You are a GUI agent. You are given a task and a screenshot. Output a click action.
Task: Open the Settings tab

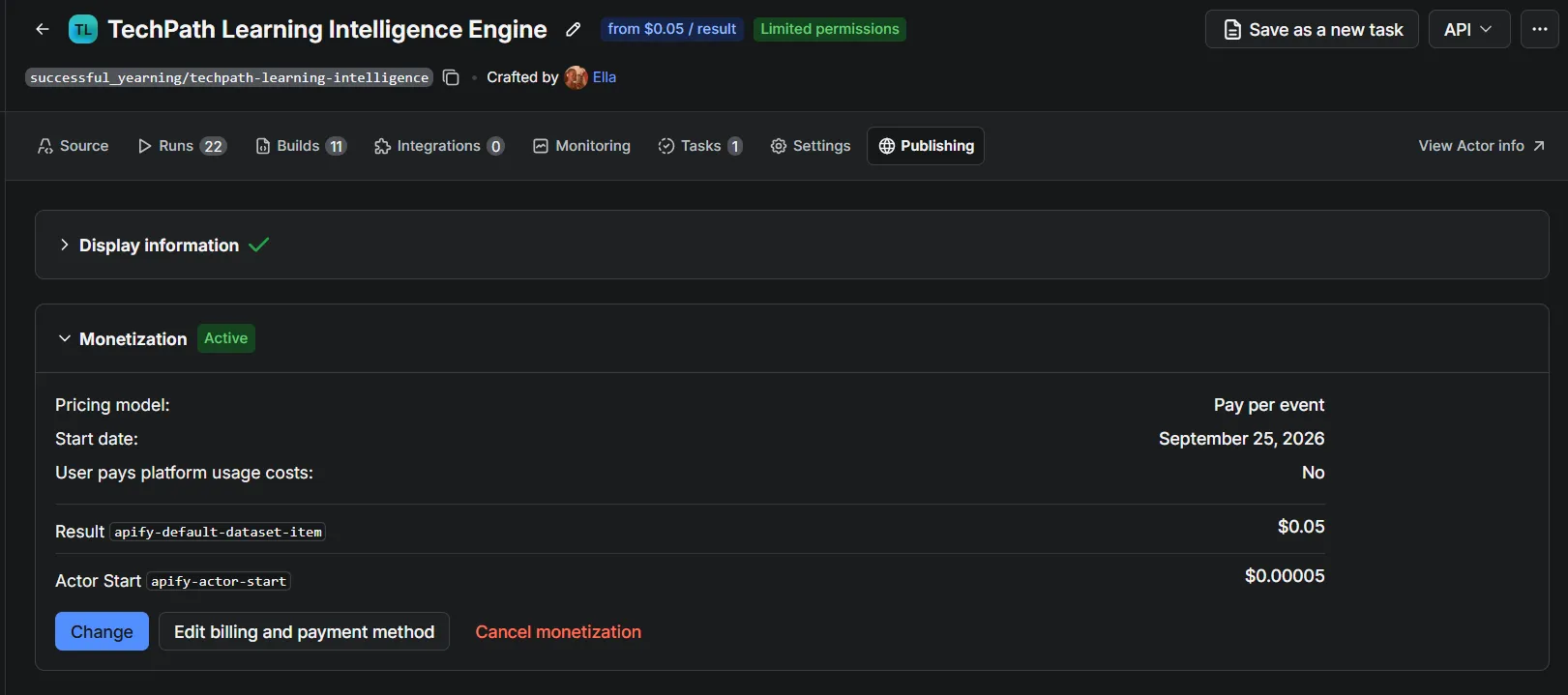pyautogui.click(x=811, y=146)
